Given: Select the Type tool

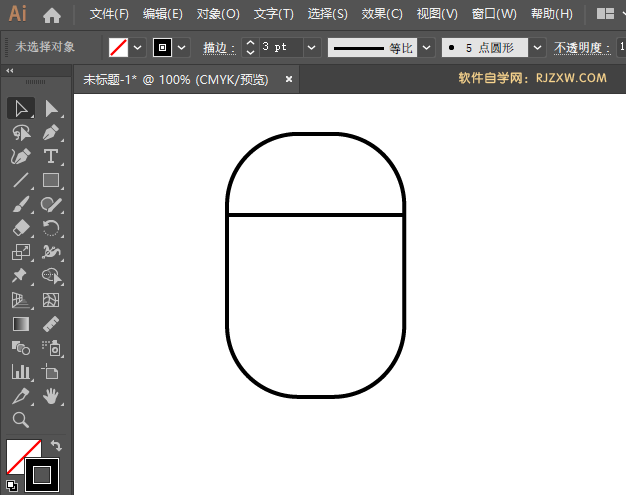Looking at the screenshot, I should coord(51,156).
